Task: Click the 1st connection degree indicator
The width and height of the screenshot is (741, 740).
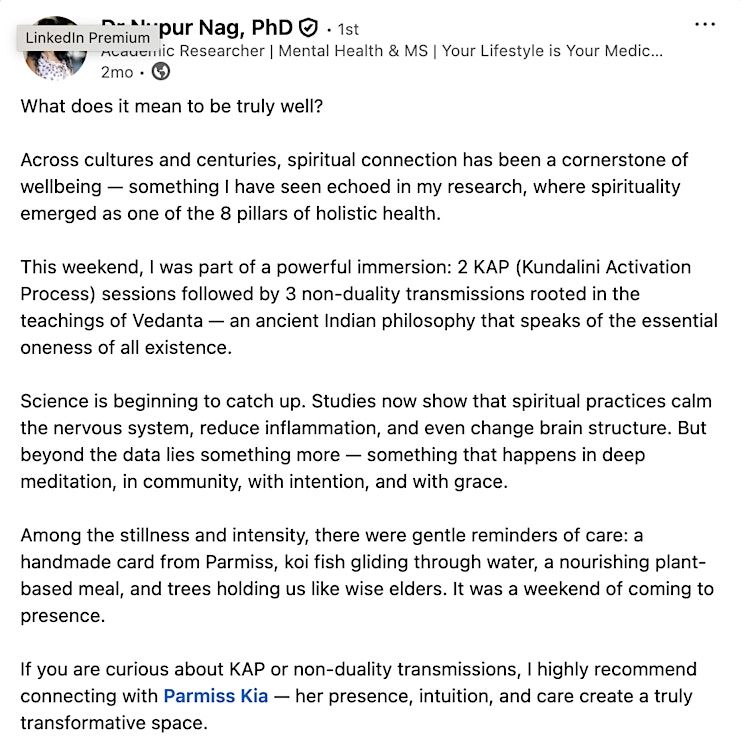Action: 349,29
